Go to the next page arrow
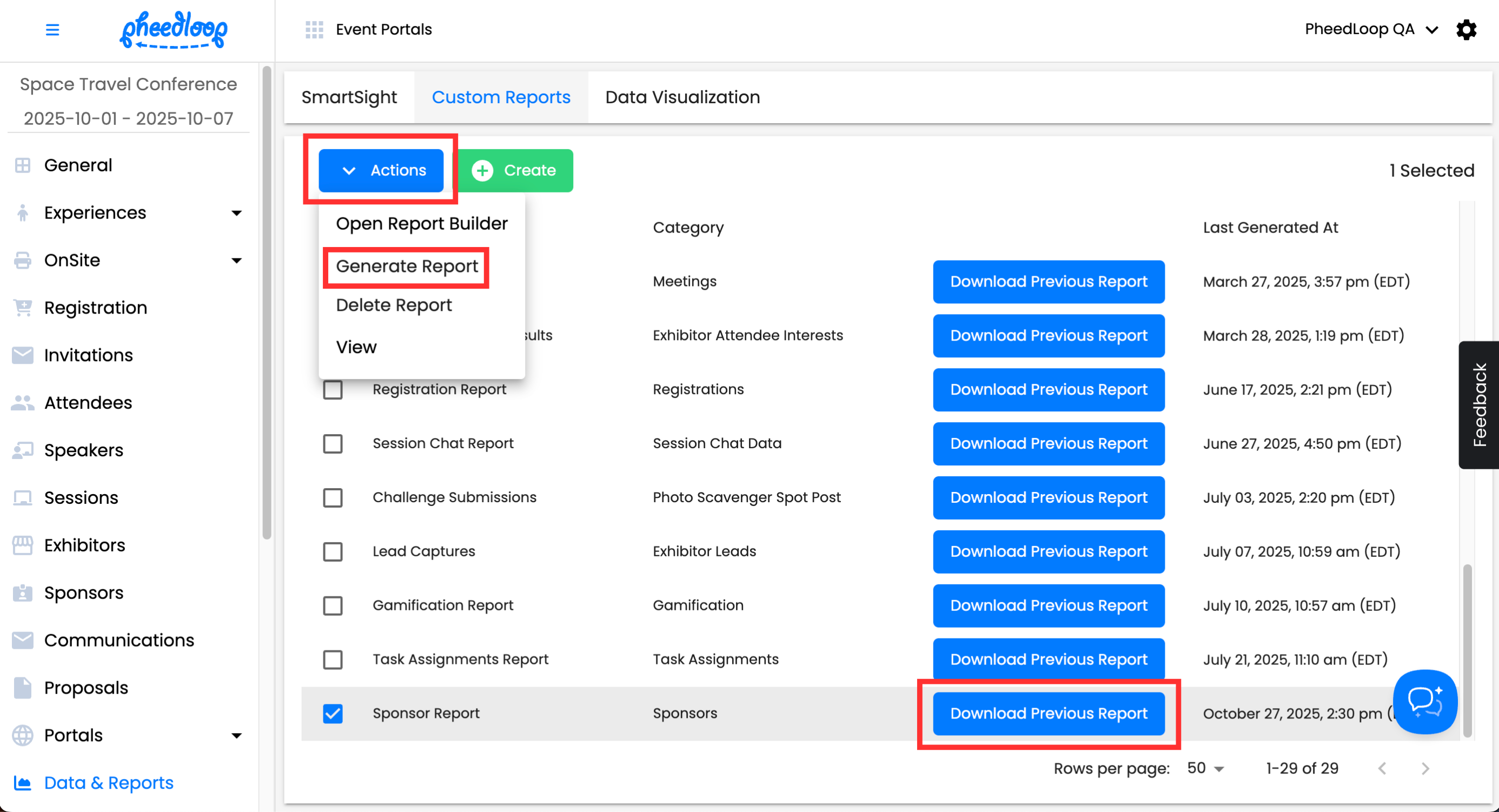The height and width of the screenshot is (812, 1499). click(x=1425, y=768)
